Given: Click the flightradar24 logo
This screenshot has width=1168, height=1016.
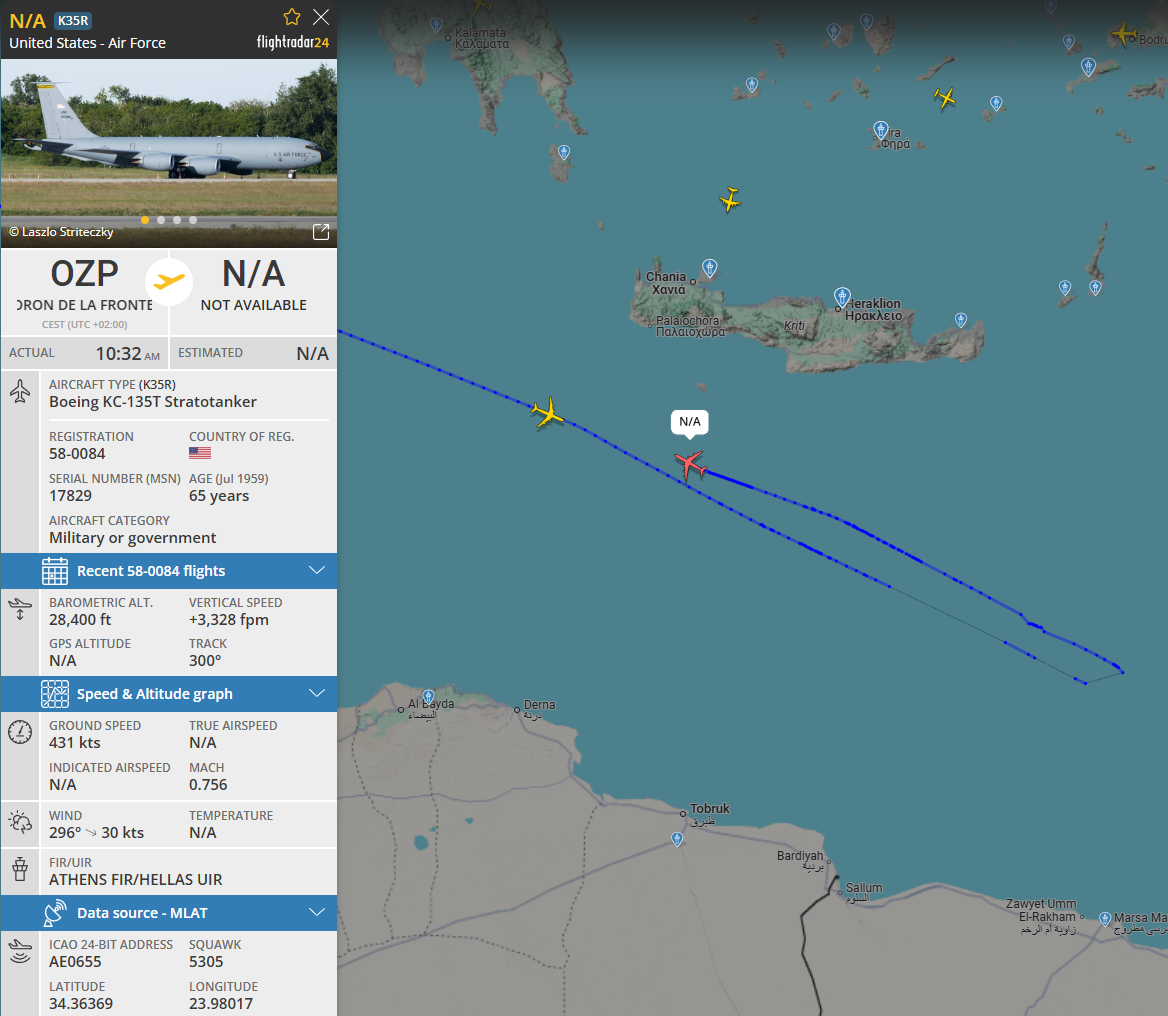Looking at the screenshot, I should click(293, 42).
